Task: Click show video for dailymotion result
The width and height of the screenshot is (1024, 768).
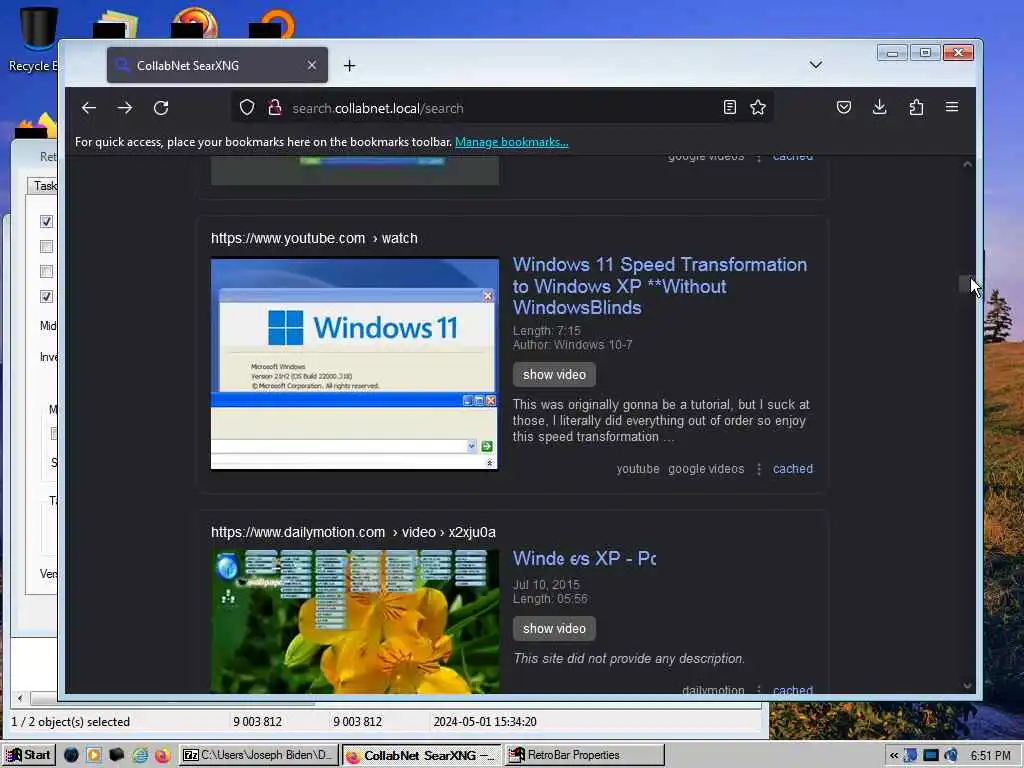Action: point(554,628)
